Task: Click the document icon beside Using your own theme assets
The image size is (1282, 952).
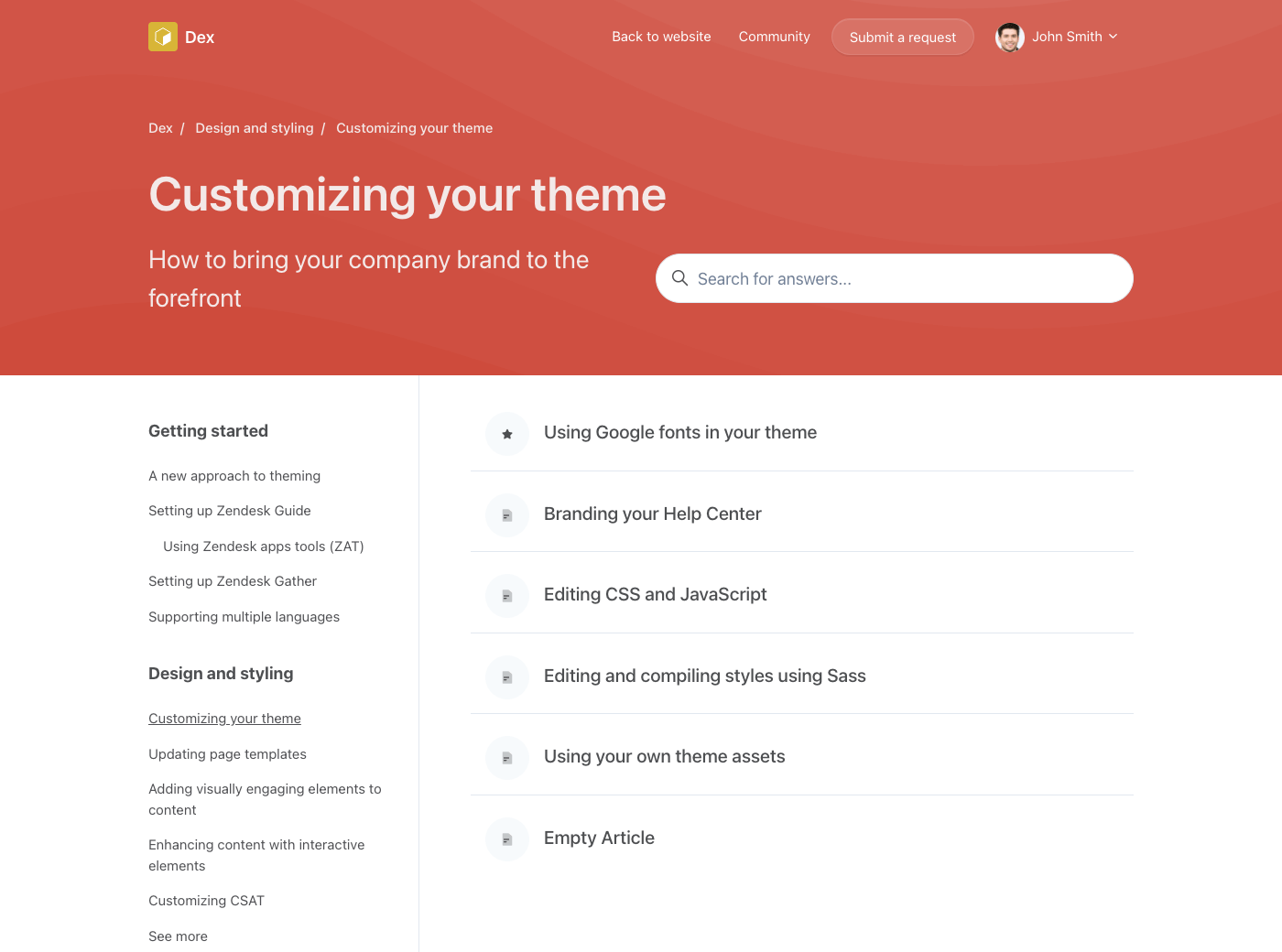Action: pyautogui.click(x=507, y=758)
